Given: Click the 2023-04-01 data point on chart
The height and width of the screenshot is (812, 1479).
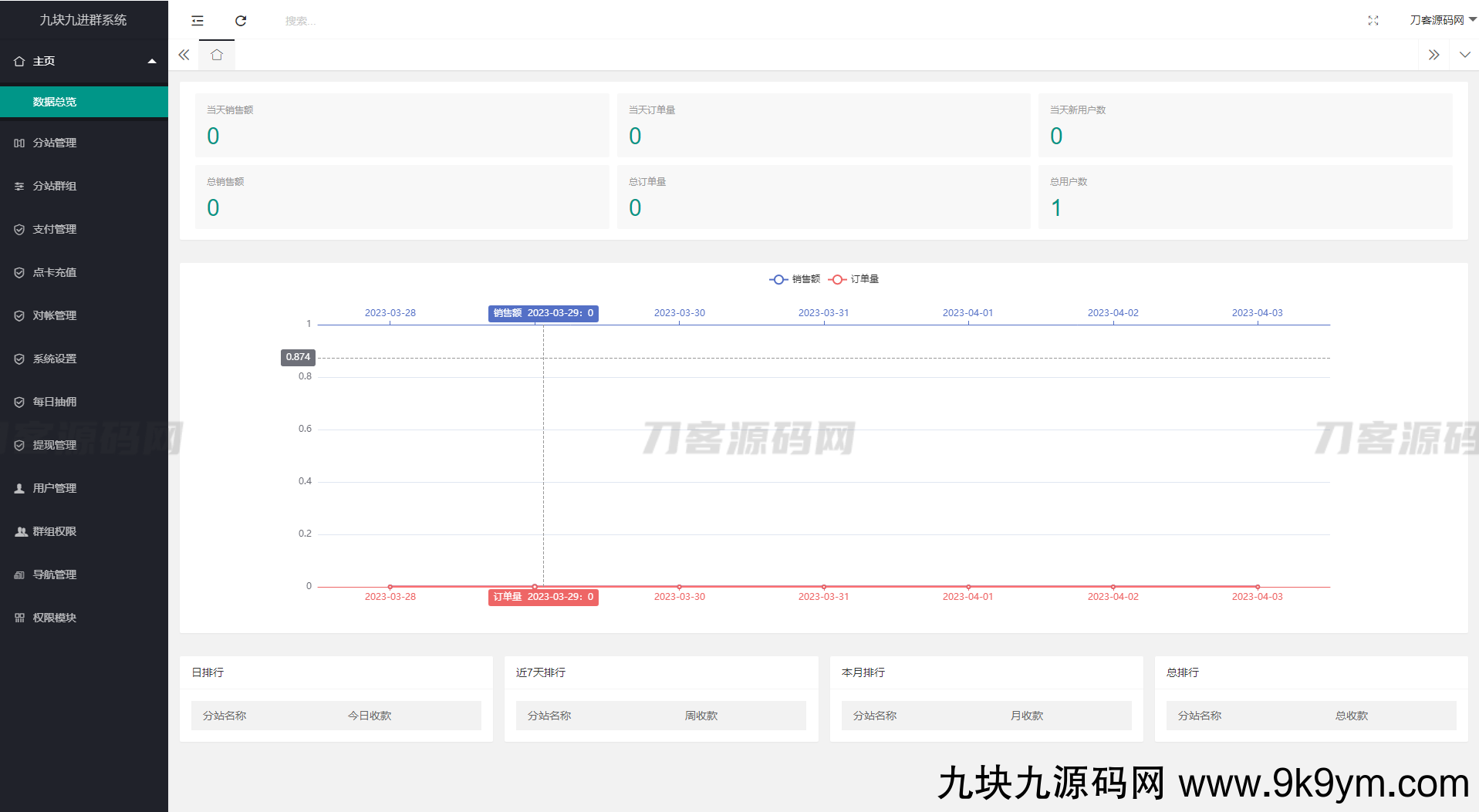Looking at the screenshot, I should 968,587.
